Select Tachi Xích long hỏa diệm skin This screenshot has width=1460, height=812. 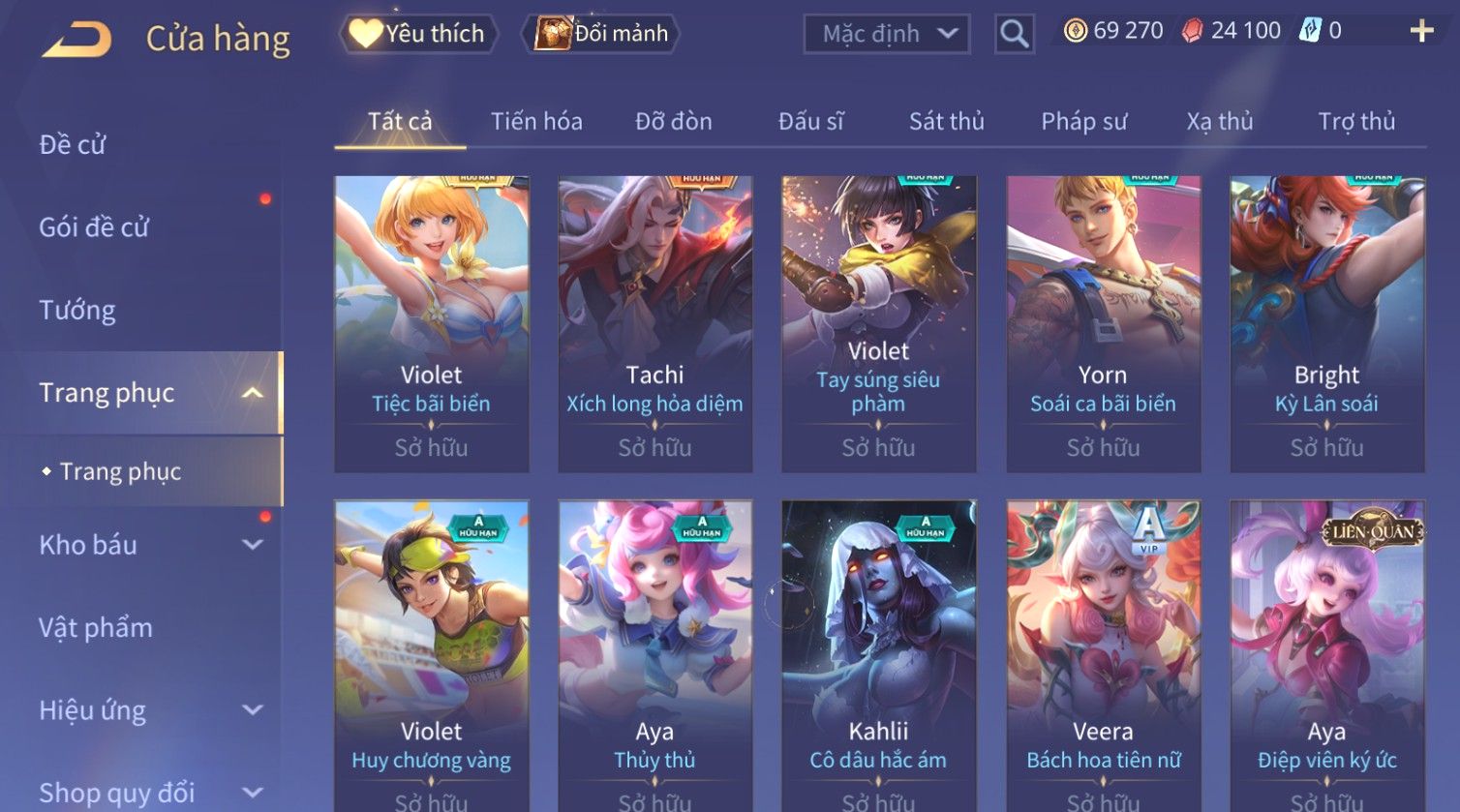[655, 324]
